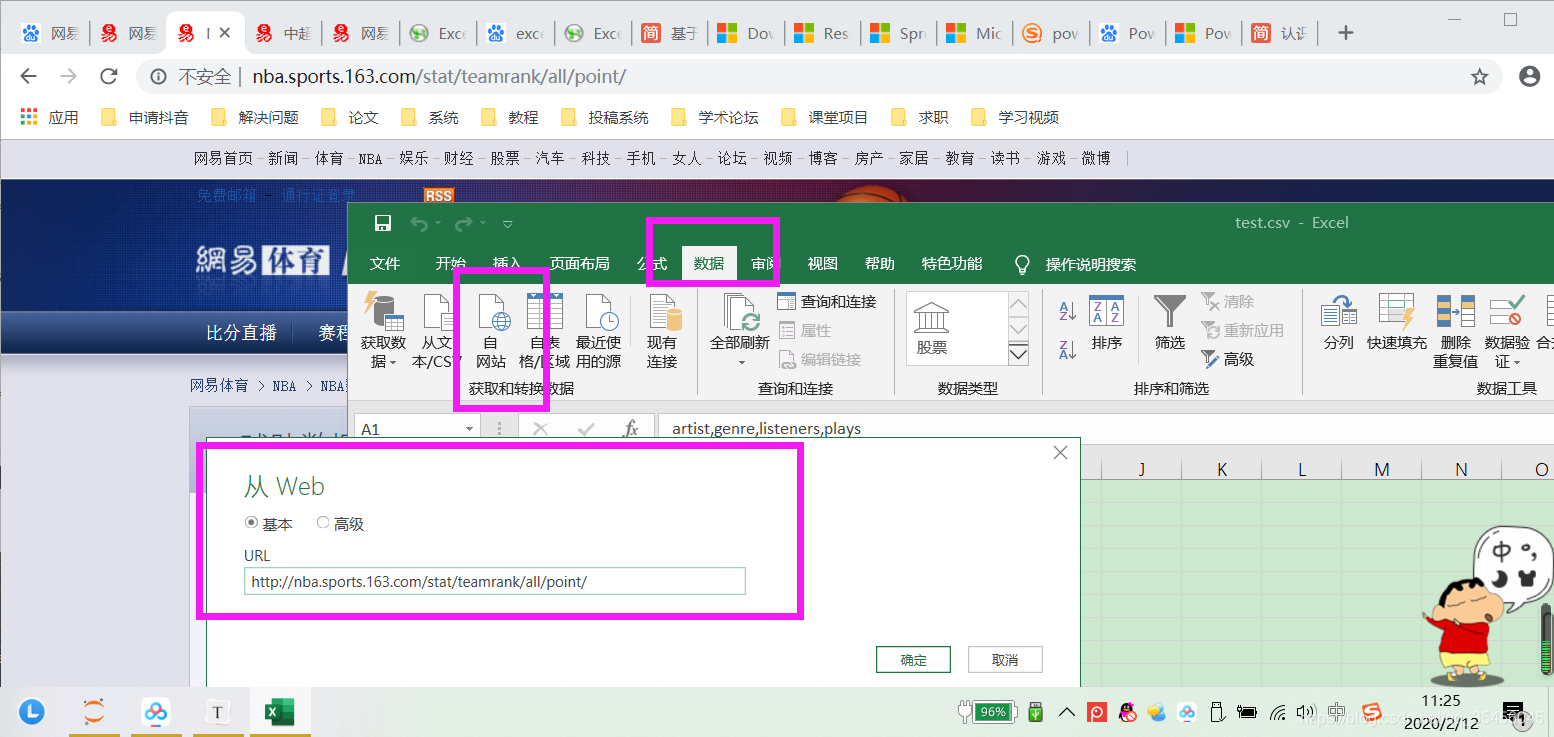
Task: Click the Insert Function fx icon
Action: [x=630, y=429]
